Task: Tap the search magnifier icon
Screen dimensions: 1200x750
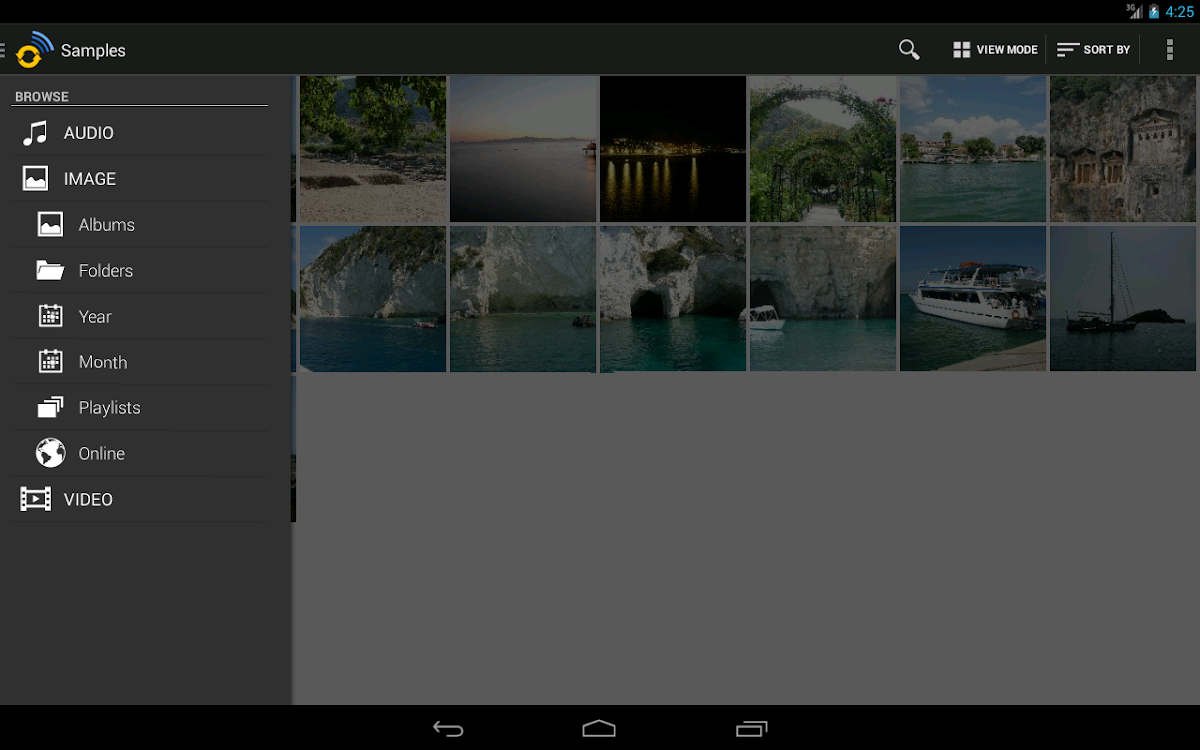Action: pyautogui.click(x=908, y=50)
